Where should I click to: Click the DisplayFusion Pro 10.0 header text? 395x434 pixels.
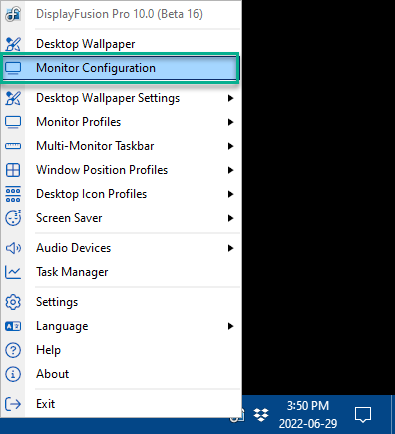click(119, 14)
